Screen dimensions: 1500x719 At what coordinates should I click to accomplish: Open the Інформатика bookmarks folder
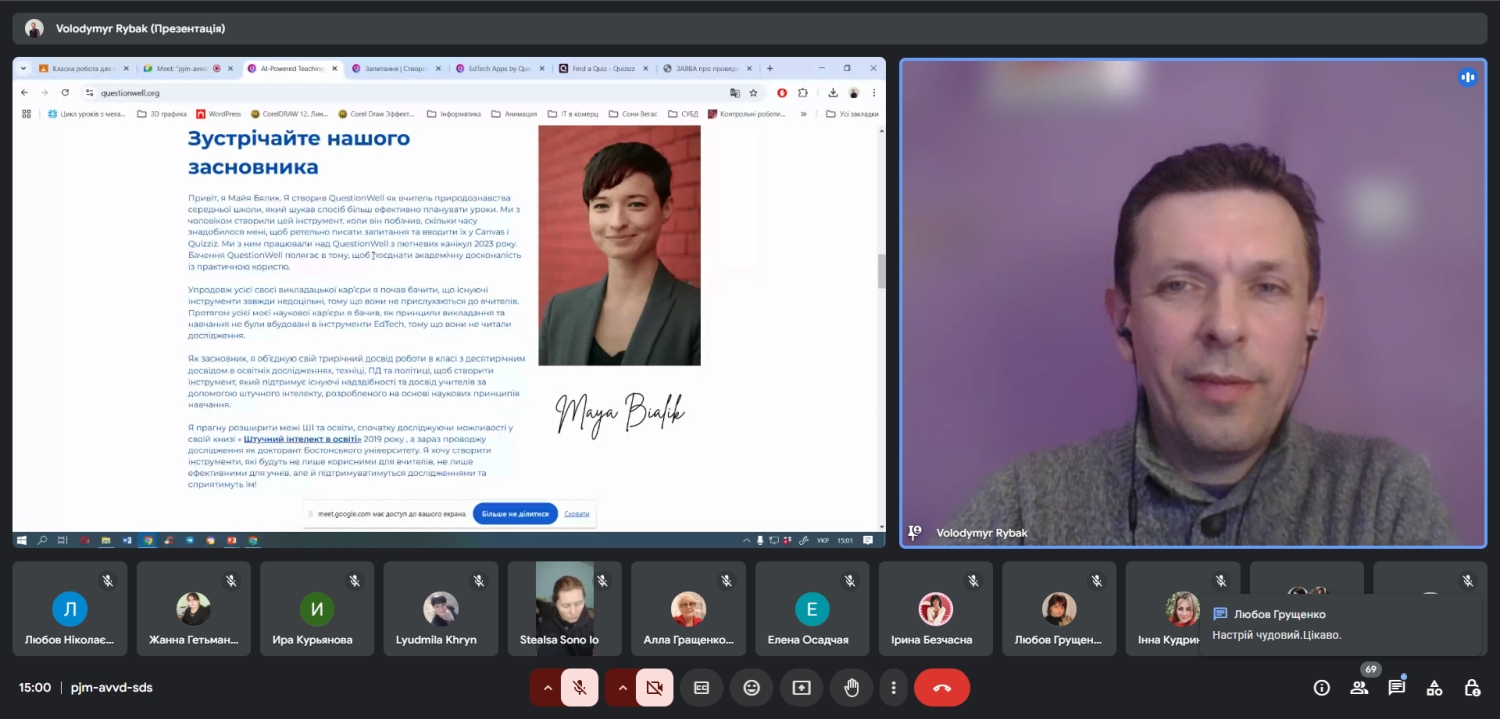point(454,114)
